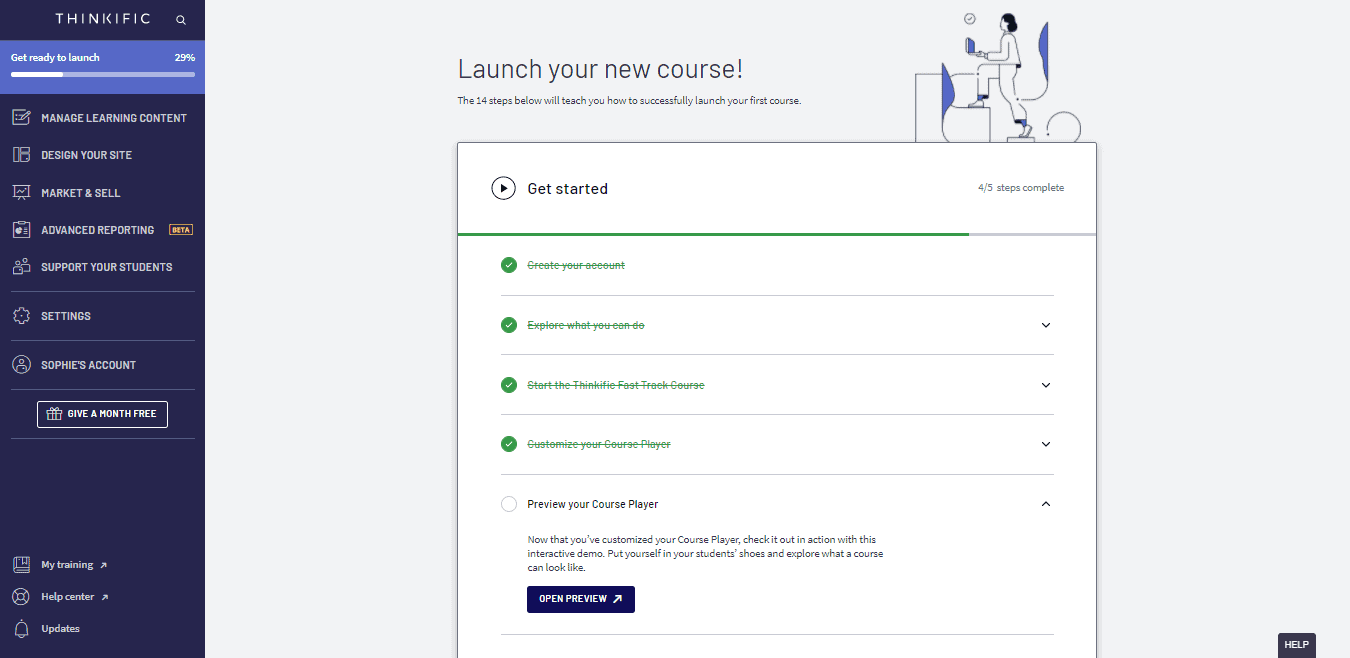Click the Open Preview button

click(x=581, y=599)
